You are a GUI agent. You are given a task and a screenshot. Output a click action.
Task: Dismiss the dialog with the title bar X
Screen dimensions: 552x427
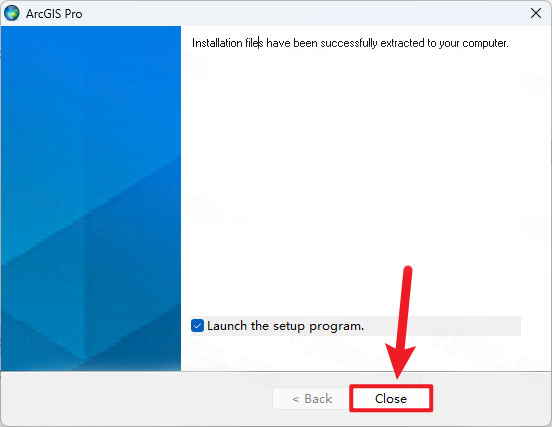pyautogui.click(x=536, y=13)
